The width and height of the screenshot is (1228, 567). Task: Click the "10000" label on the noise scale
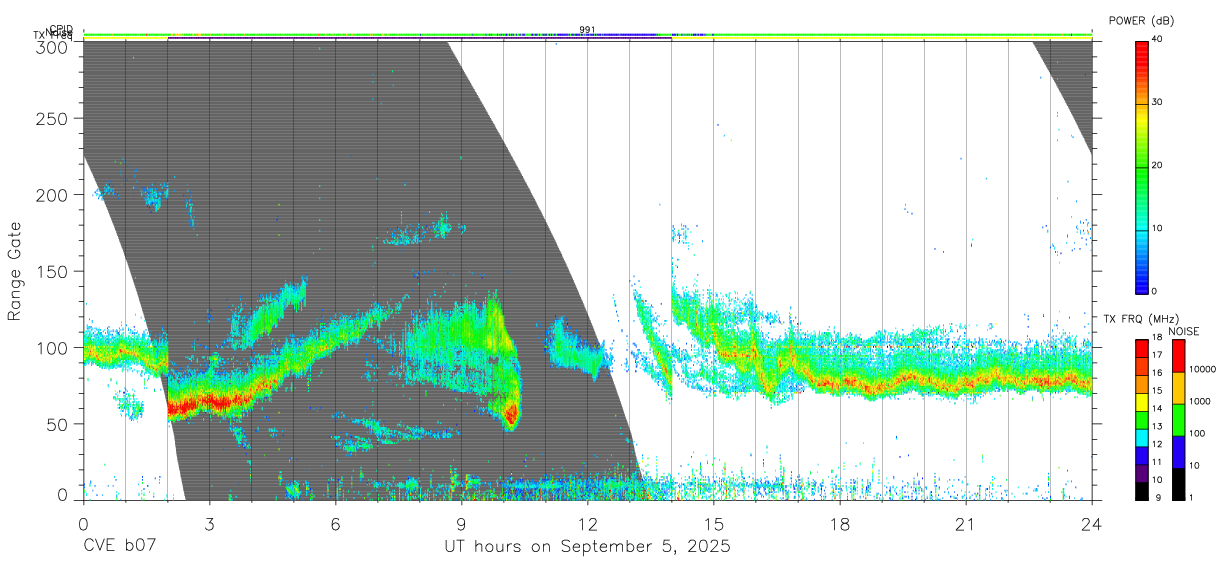1203,370
